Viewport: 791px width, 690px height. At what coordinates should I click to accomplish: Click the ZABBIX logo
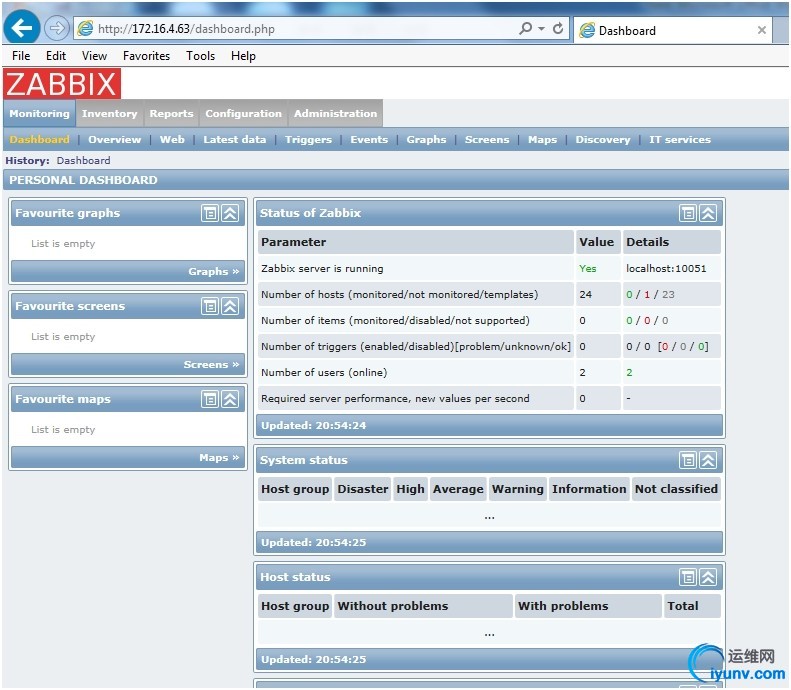coord(62,84)
